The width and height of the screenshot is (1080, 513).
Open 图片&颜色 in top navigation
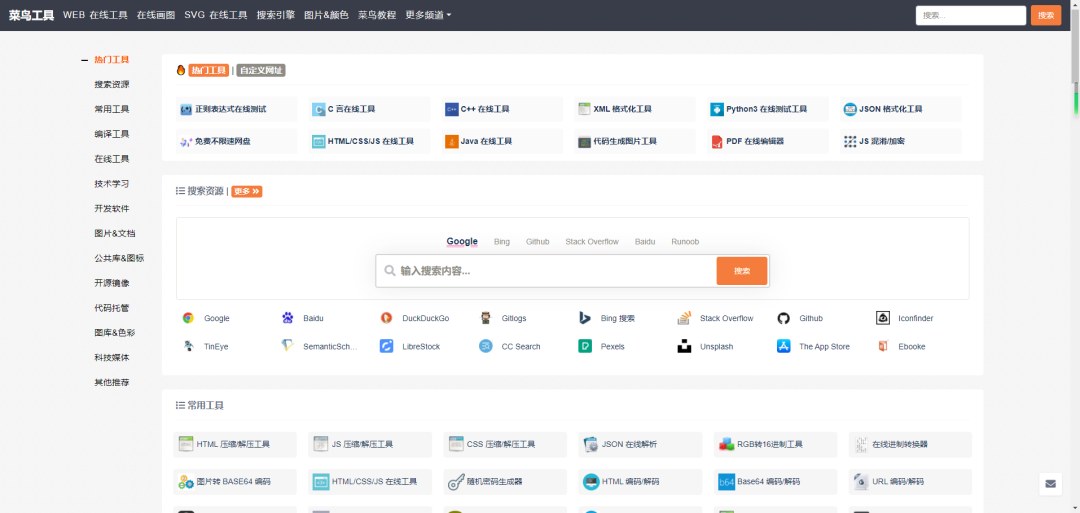tap(326, 15)
